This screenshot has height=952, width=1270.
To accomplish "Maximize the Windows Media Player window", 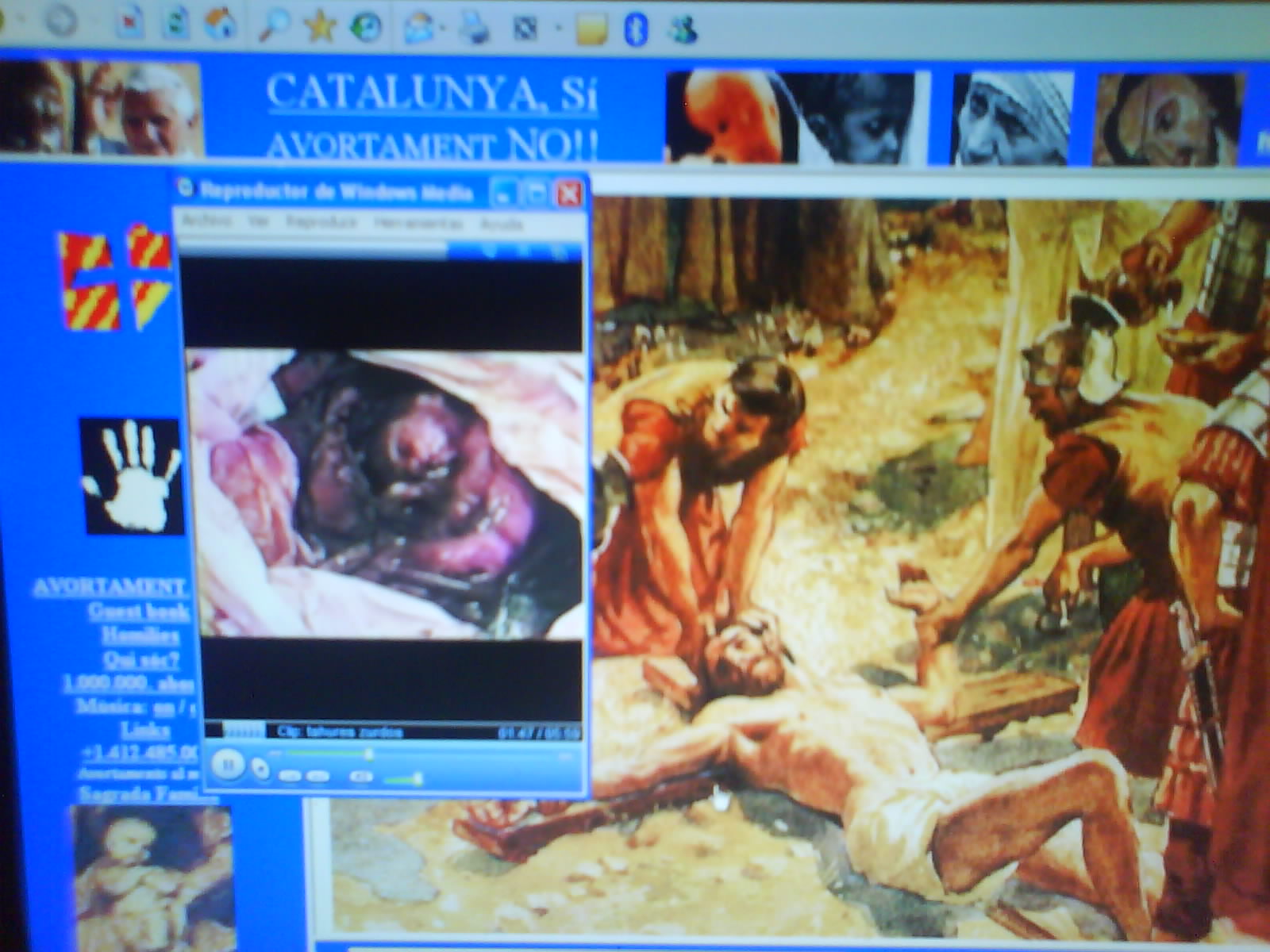I will click(x=535, y=193).
